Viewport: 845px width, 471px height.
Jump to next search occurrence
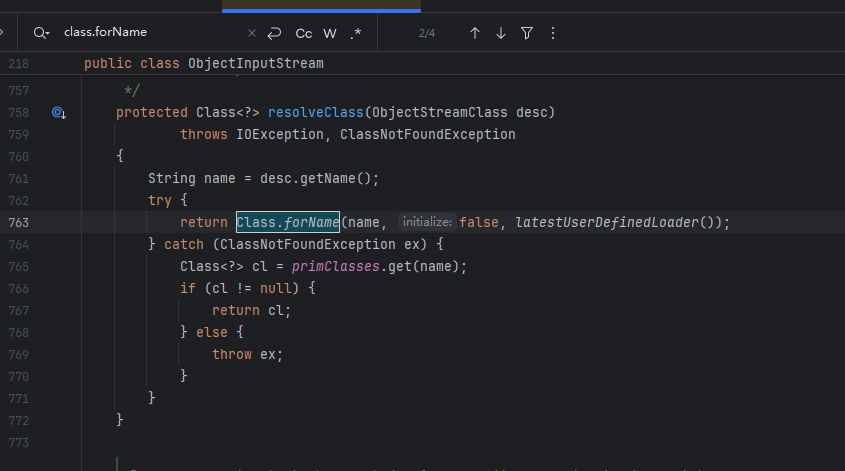[501, 33]
